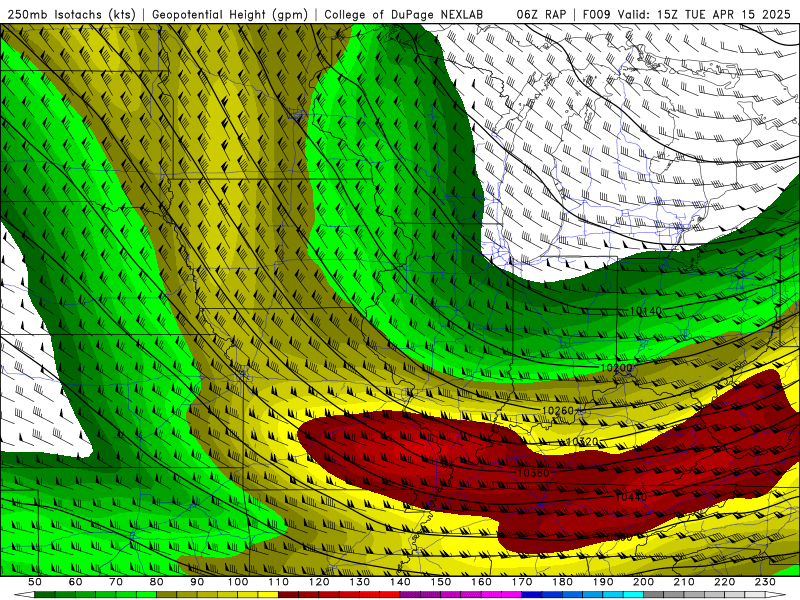Click the 10440 height contour label
This screenshot has height=600, width=800.
click(631, 497)
